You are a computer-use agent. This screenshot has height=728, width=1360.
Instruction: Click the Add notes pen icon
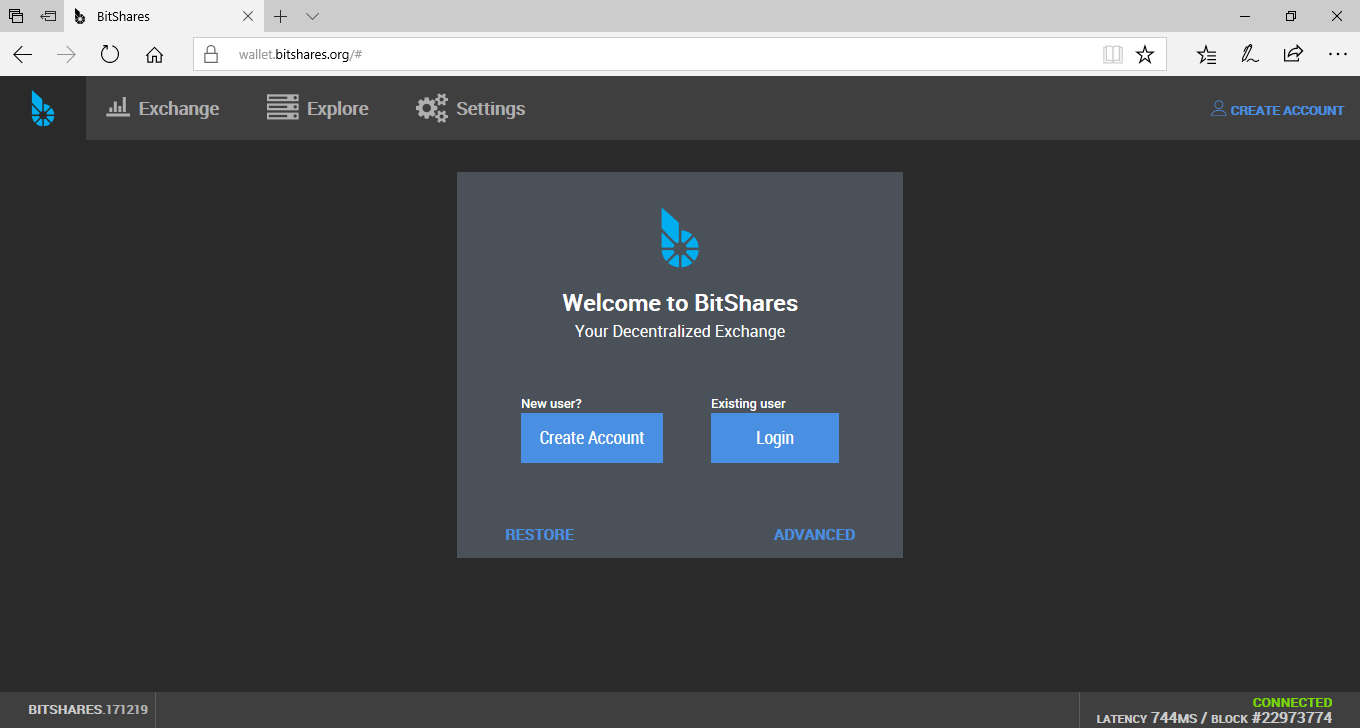point(1250,54)
